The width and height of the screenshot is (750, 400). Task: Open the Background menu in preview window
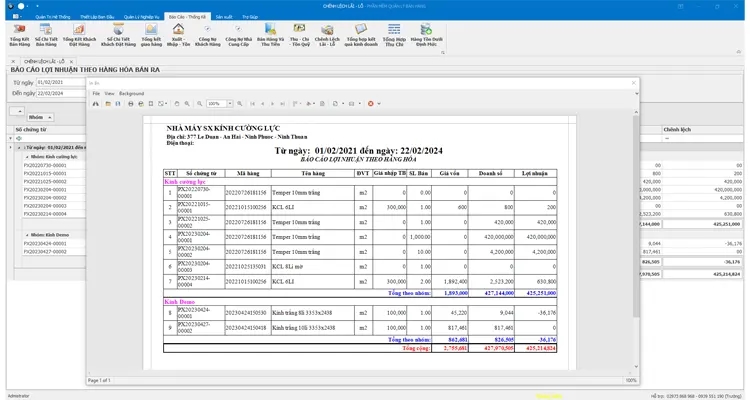[x=131, y=92]
